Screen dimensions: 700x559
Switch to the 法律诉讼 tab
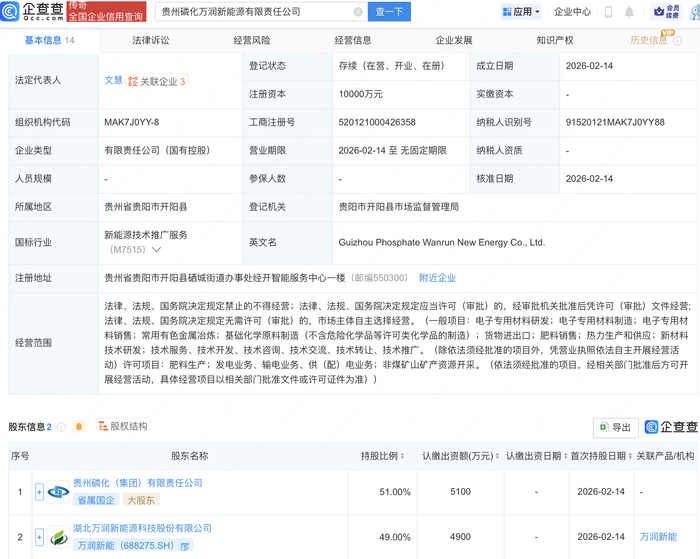pos(150,41)
